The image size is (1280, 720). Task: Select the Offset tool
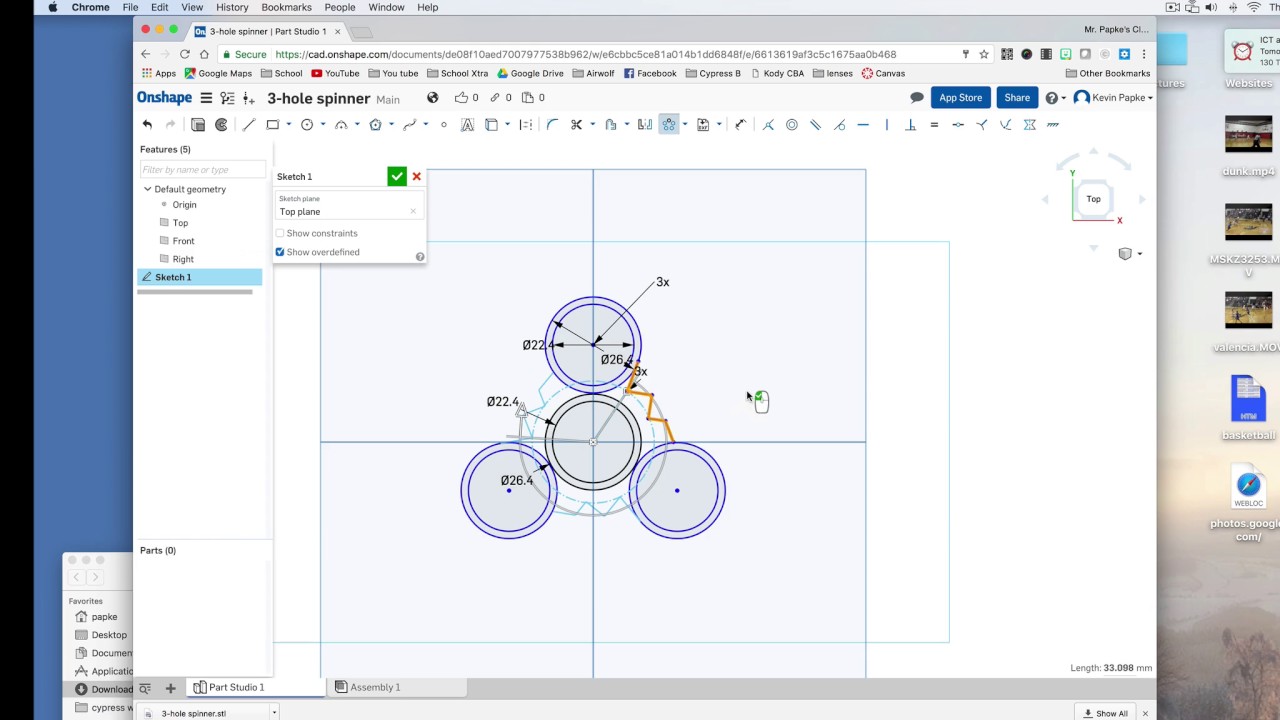pyautogui.click(x=610, y=125)
